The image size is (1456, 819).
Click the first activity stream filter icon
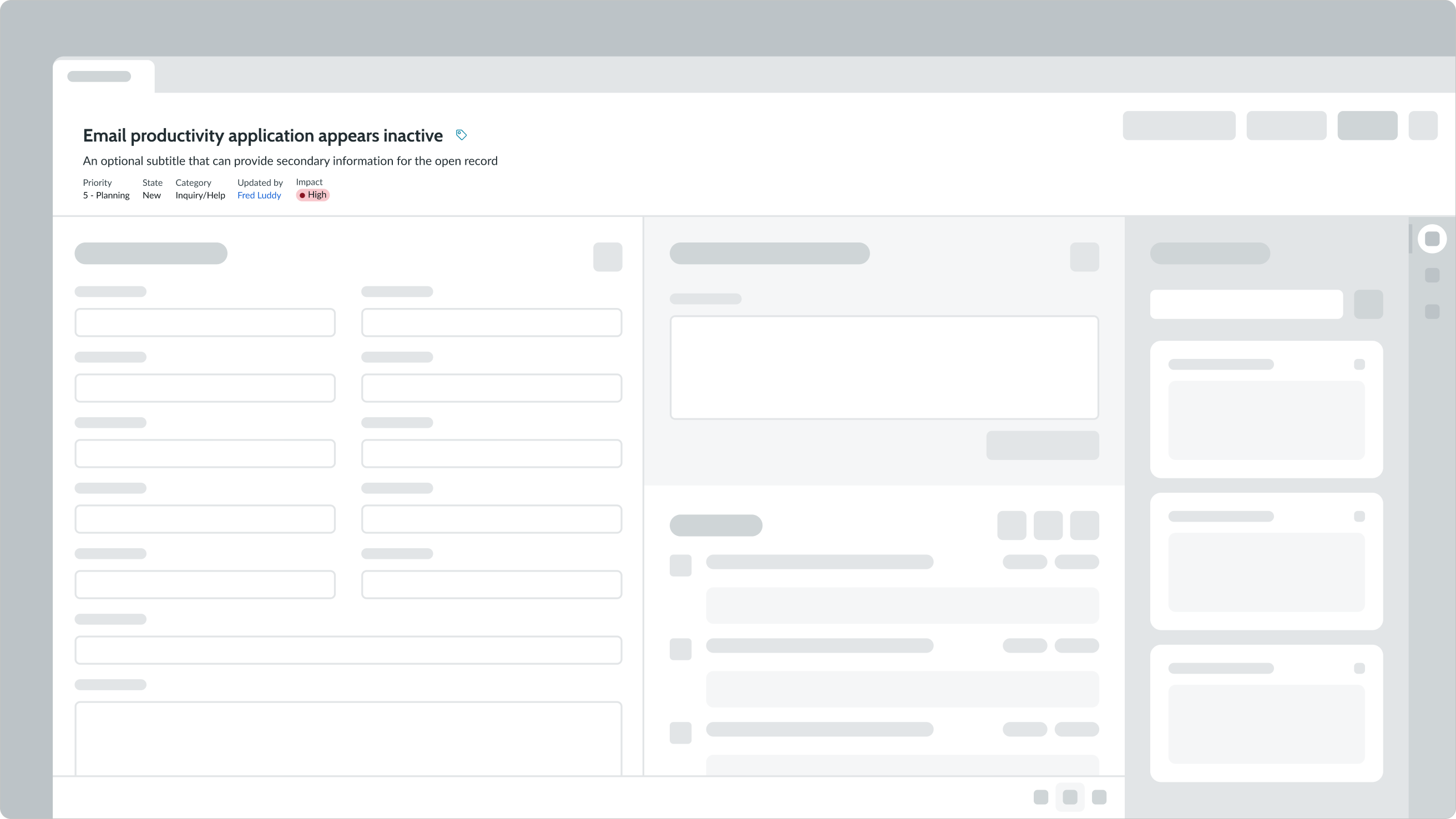coord(1012,525)
